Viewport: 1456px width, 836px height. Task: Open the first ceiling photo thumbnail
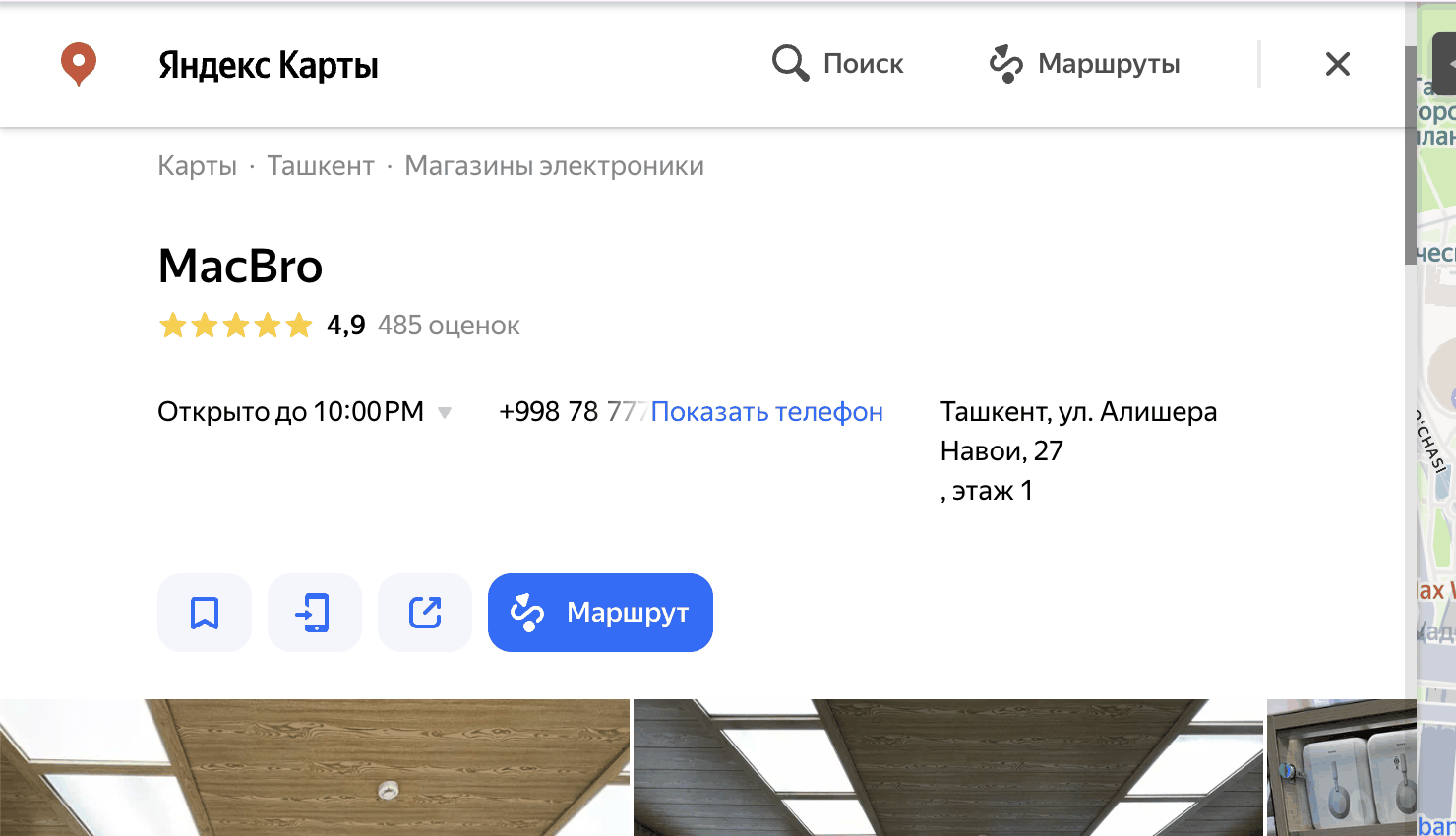(x=315, y=768)
